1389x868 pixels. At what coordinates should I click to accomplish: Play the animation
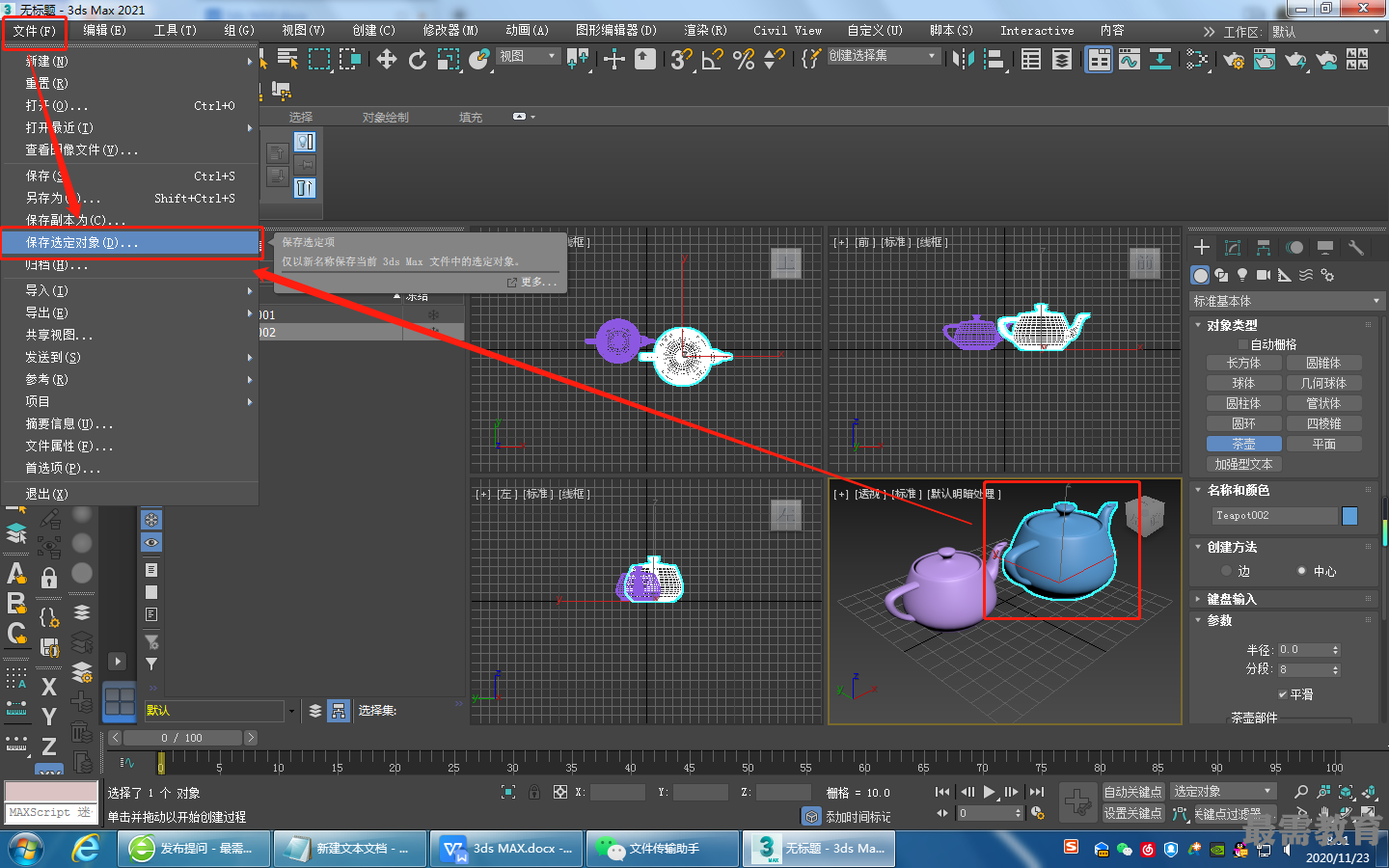pos(989,792)
